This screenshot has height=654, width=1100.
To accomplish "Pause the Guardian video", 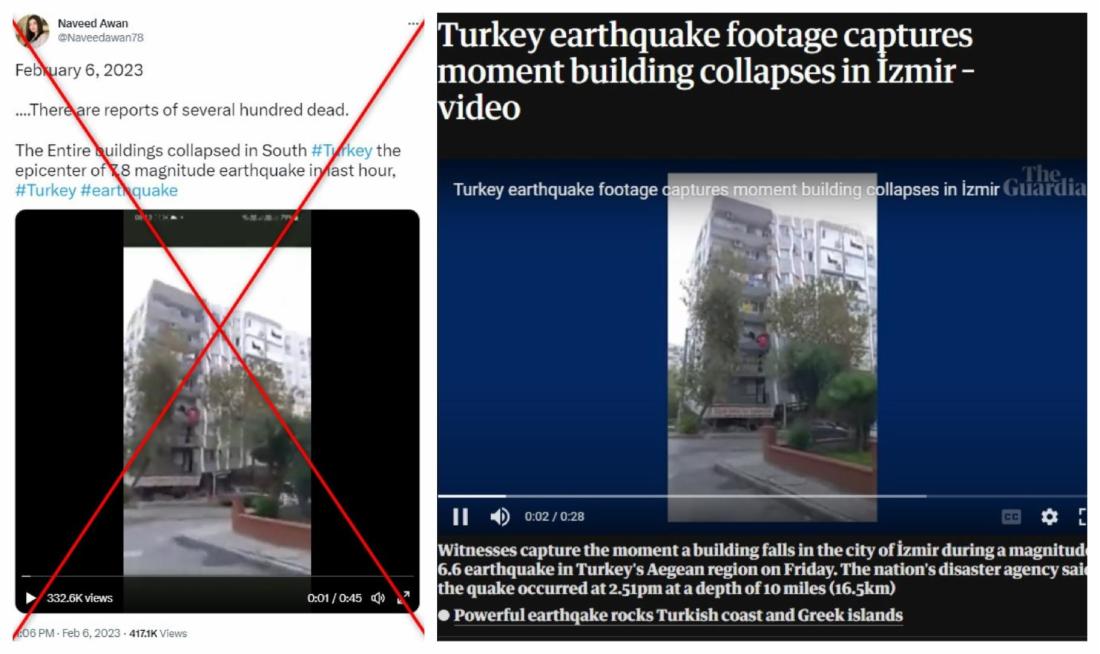I will pyautogui.click(x=461, y=517).
